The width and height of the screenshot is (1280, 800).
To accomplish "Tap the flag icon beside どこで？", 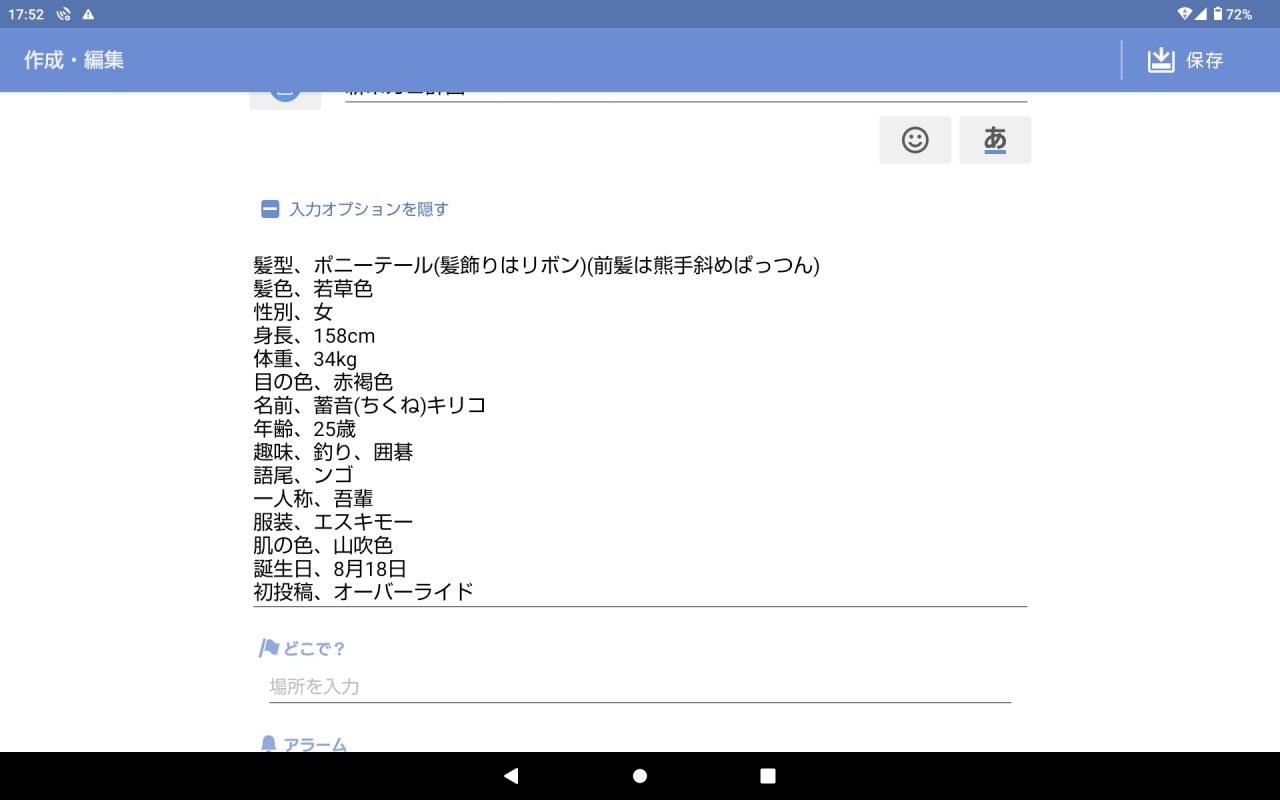I will point(268,648).
